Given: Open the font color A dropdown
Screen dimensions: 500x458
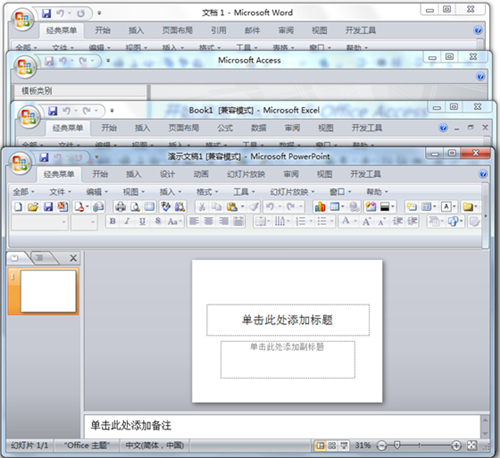Looking at the screenshot, I should pos(355,221).
